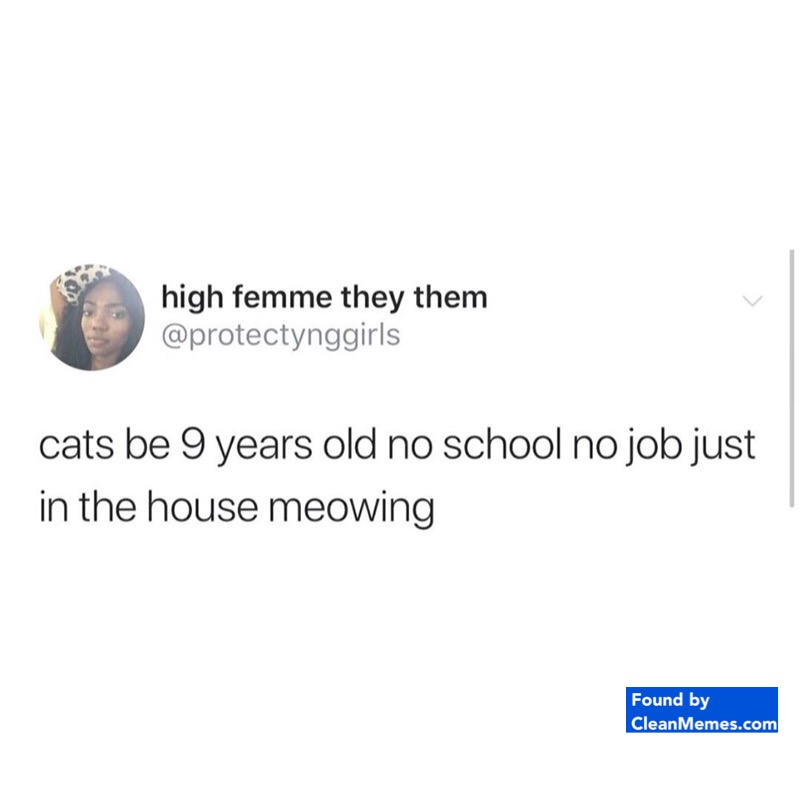The height and width of the screenshot is (800, 800).
Task: Click the word cats in the tweet
Action: coord(76,445)
